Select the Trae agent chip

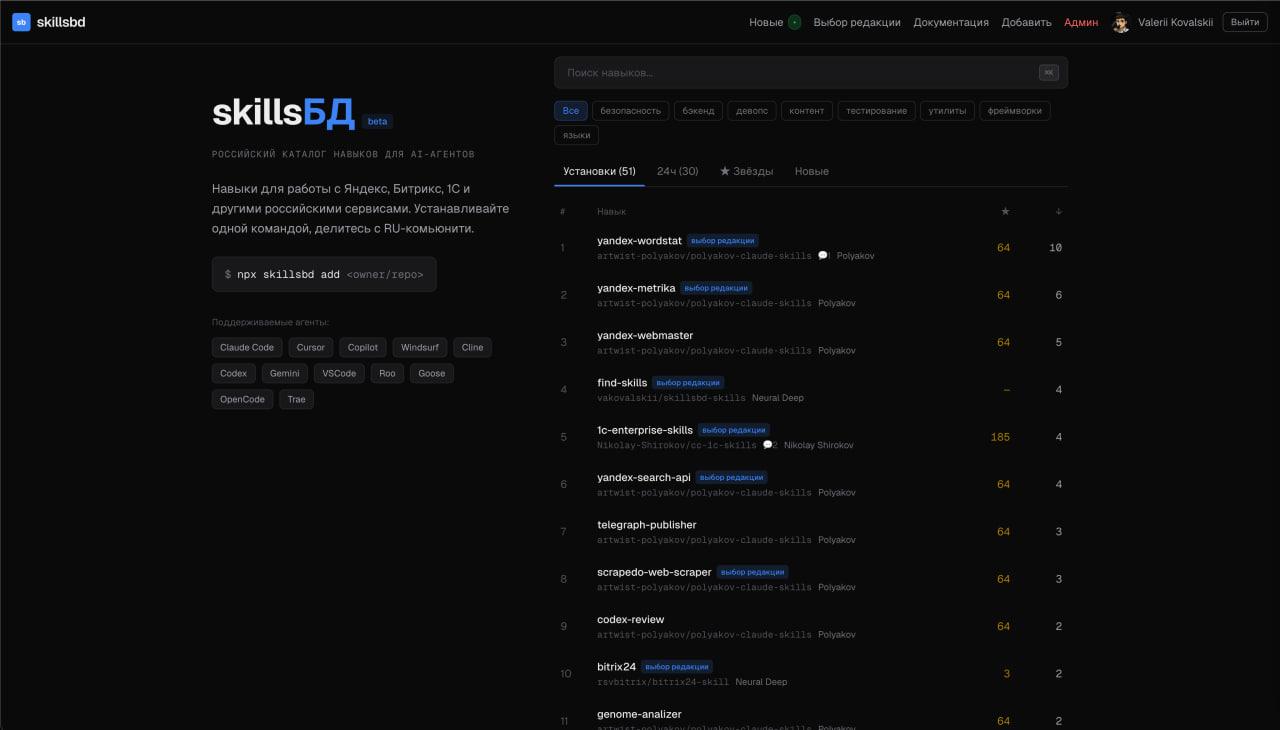click(297, 399)
